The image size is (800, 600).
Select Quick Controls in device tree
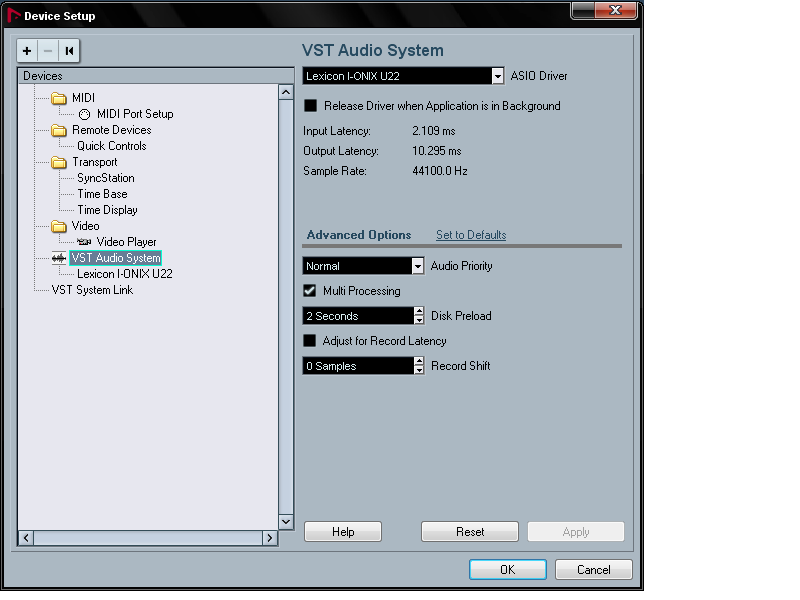point(112,146)
